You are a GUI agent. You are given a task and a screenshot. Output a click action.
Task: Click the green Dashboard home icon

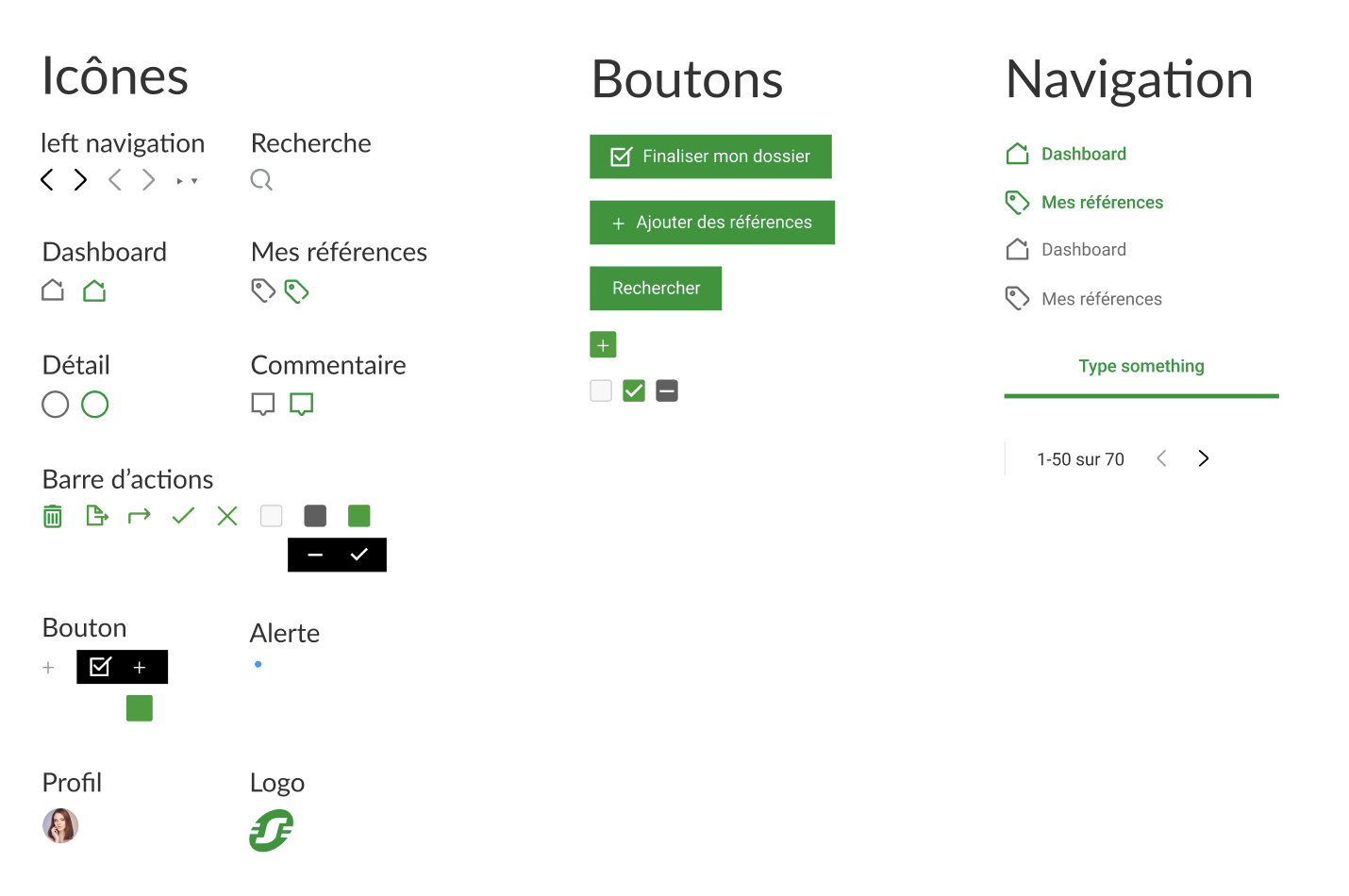[x=93, y=290]
